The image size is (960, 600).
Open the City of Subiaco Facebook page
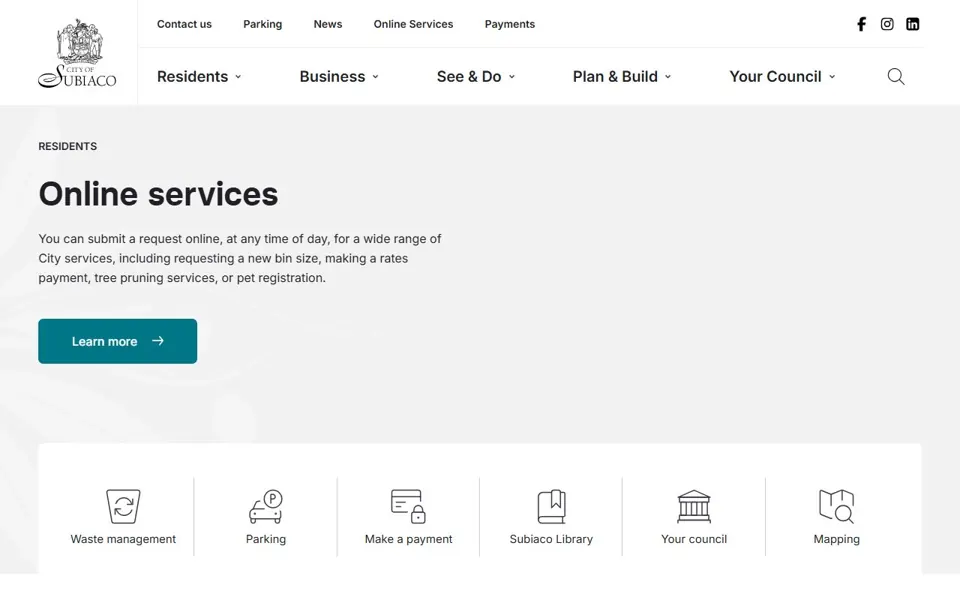click(x=861, y=24)
